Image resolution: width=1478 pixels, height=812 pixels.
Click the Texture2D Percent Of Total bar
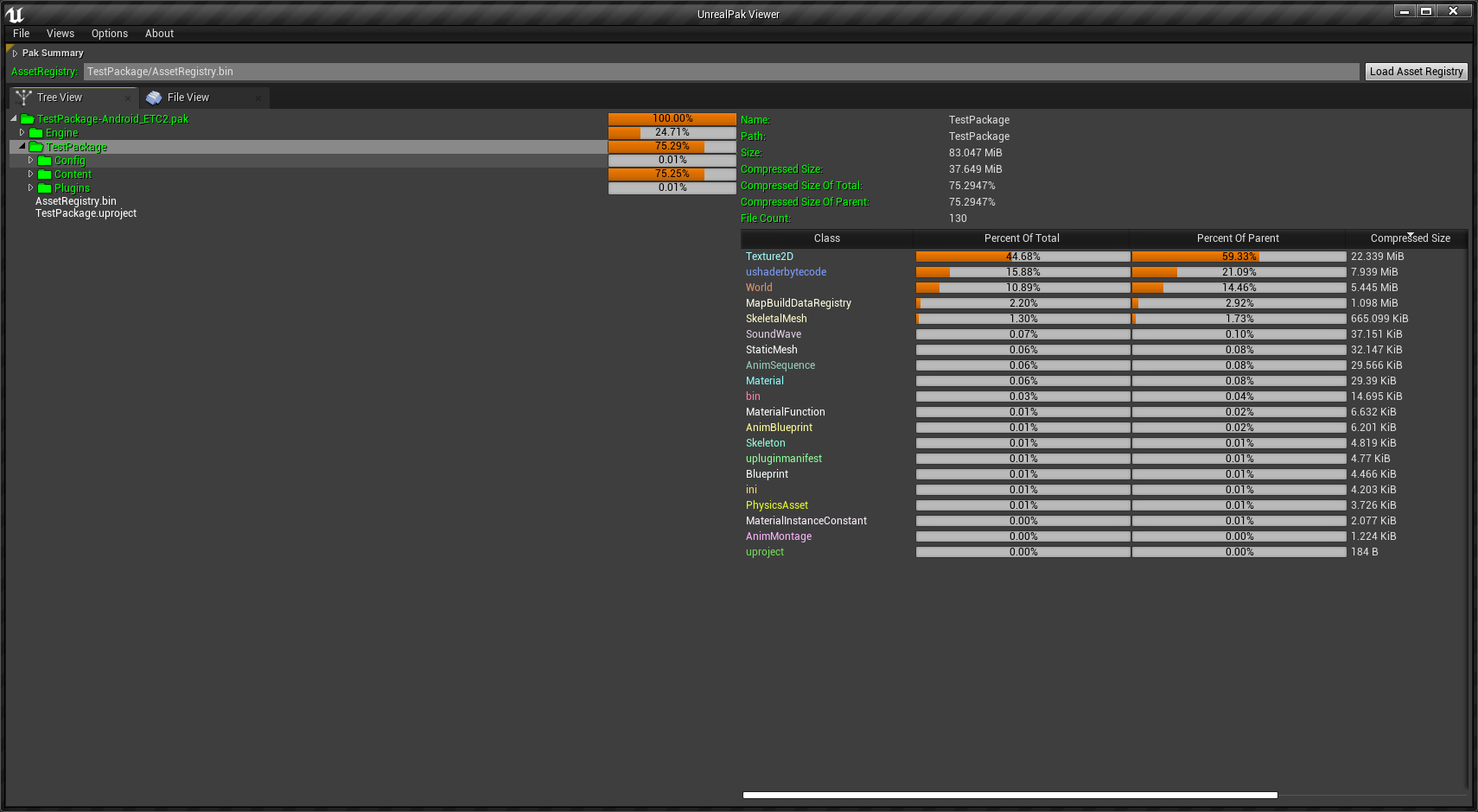point(1022,257)
